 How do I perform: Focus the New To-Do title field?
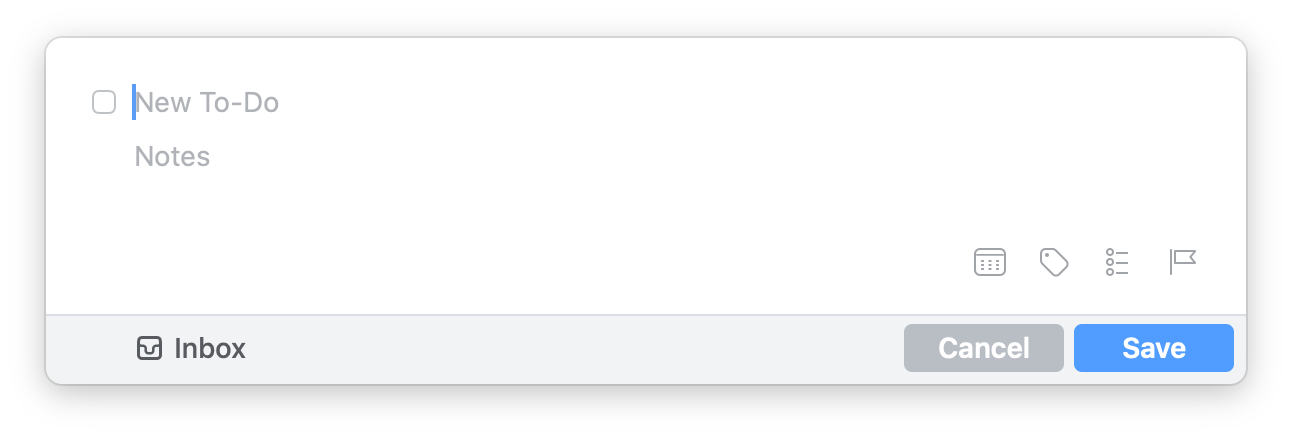(660, 102)
